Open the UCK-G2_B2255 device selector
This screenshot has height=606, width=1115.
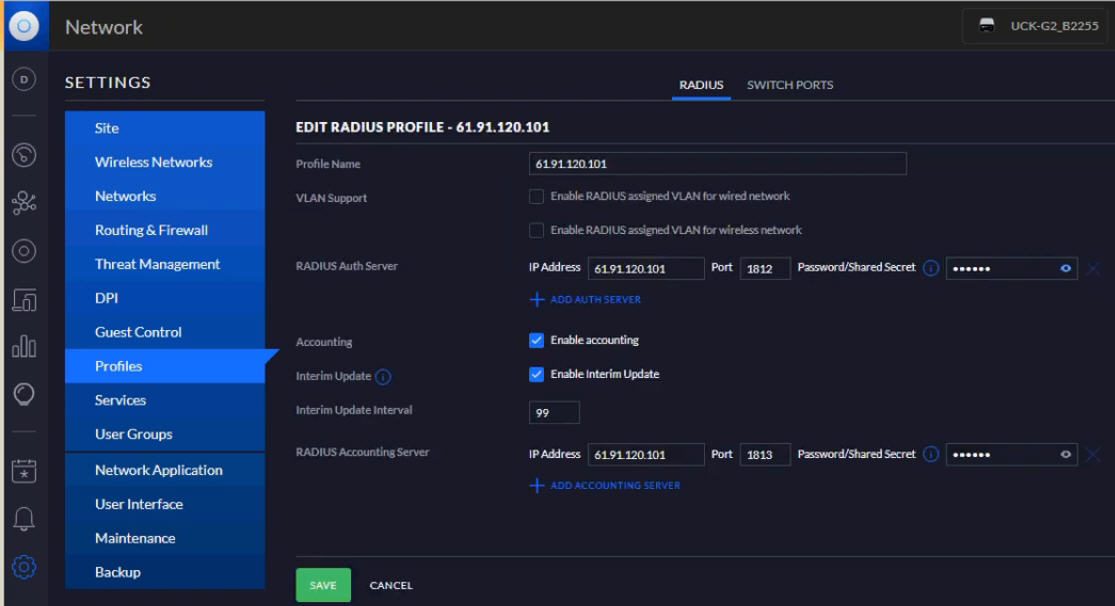1034,27
